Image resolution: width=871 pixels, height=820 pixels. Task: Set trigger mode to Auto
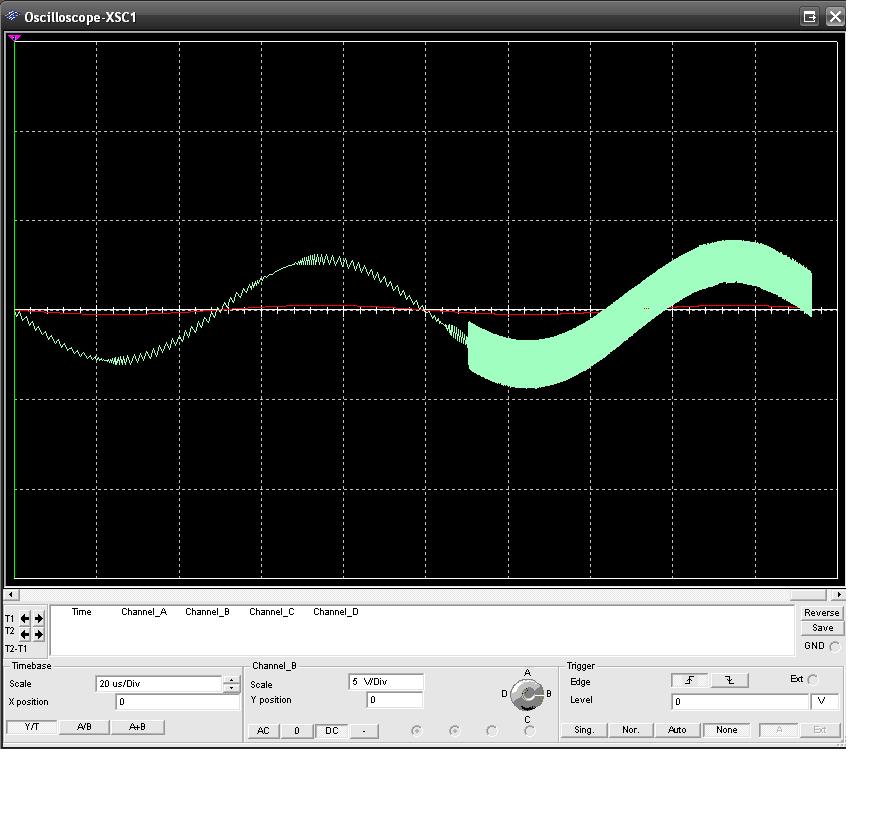pyautogui.click(x=677, y=730)
